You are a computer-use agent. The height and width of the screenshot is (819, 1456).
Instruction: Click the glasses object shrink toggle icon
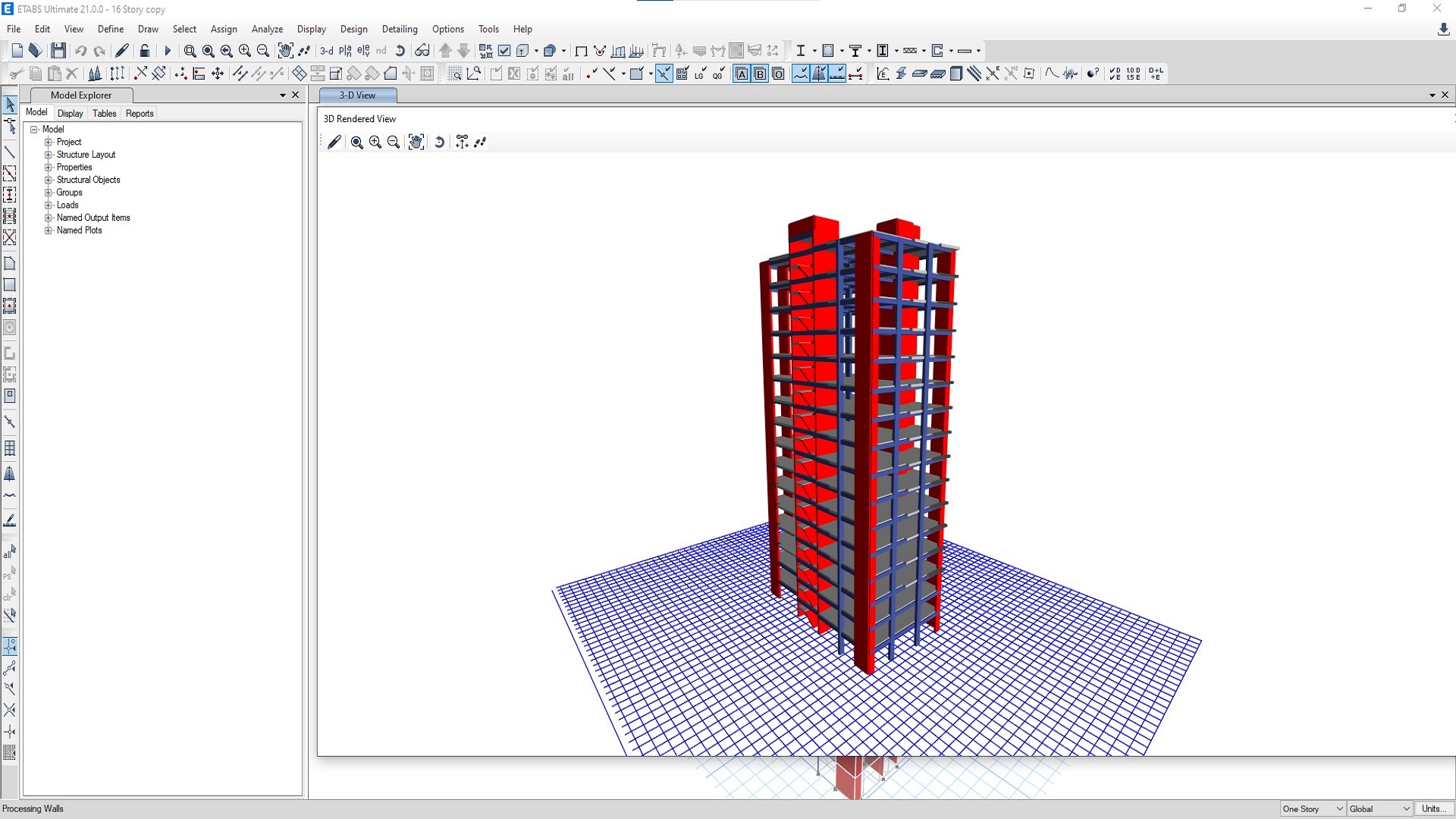pos(422,51)
